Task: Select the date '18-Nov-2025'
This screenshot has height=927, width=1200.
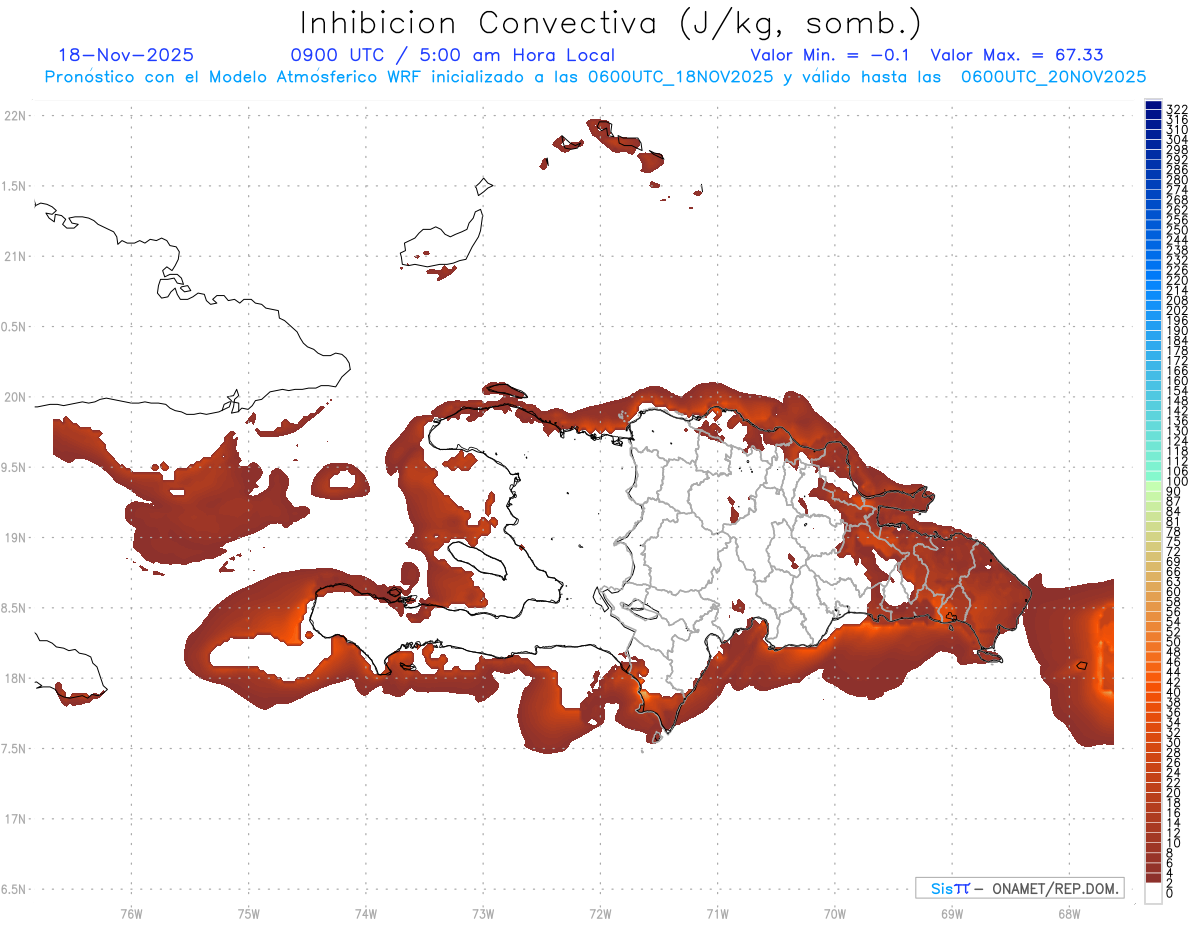Action: [126, 55]
